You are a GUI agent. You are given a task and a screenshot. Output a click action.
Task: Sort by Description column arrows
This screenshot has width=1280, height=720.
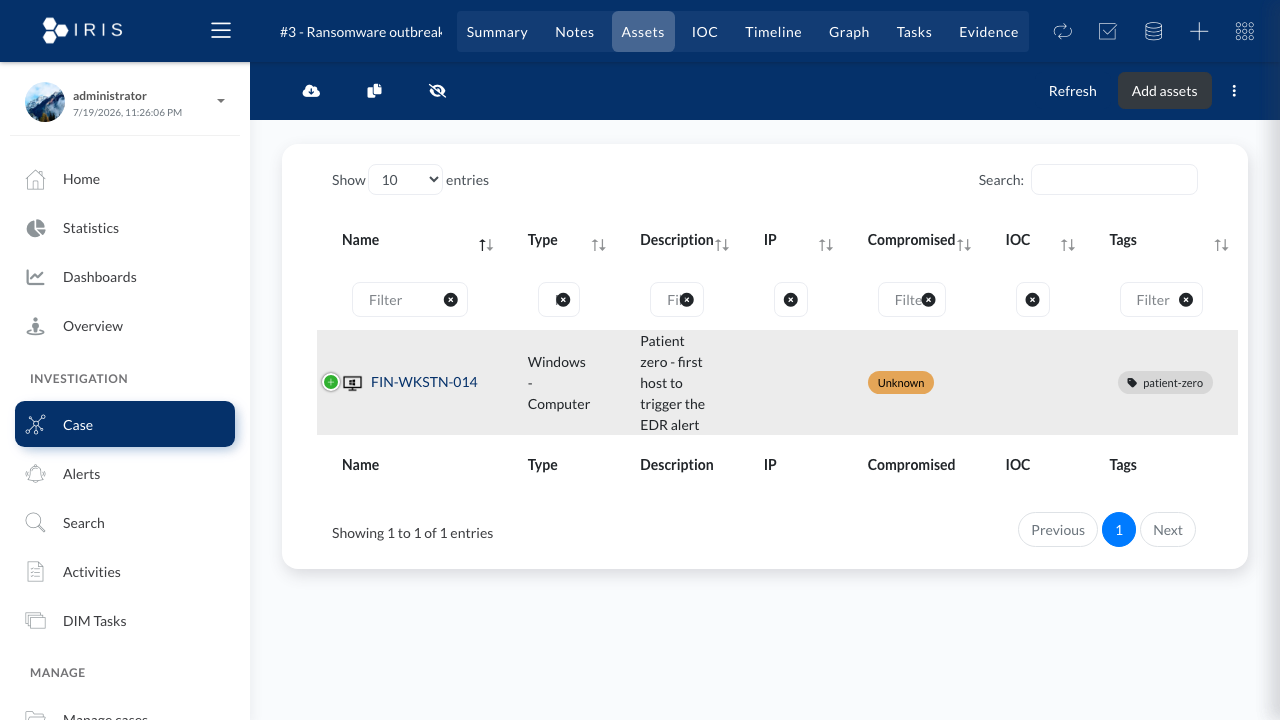click(x=721, y=245)
